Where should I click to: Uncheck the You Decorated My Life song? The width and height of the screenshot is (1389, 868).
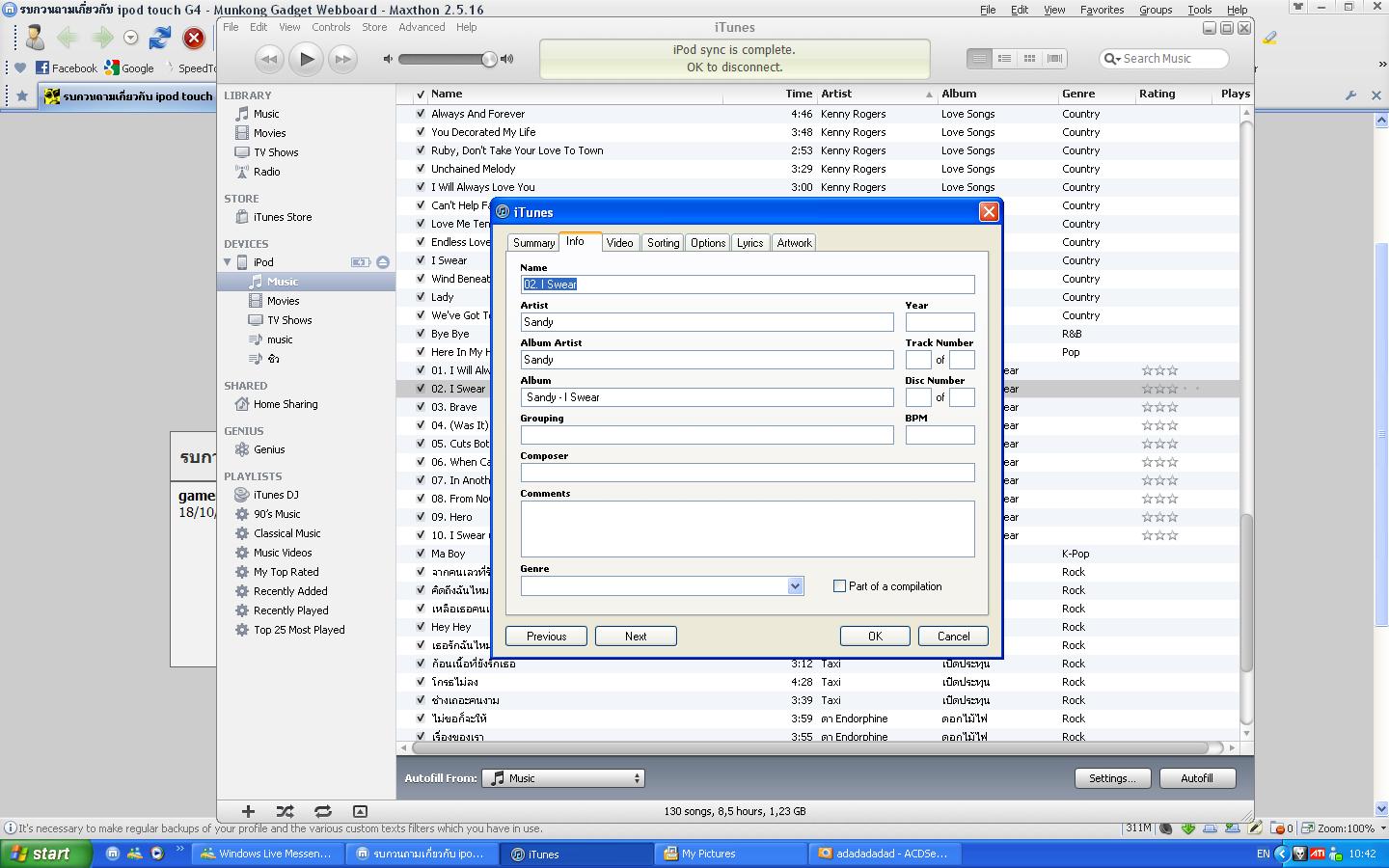(x=421, y=132)
